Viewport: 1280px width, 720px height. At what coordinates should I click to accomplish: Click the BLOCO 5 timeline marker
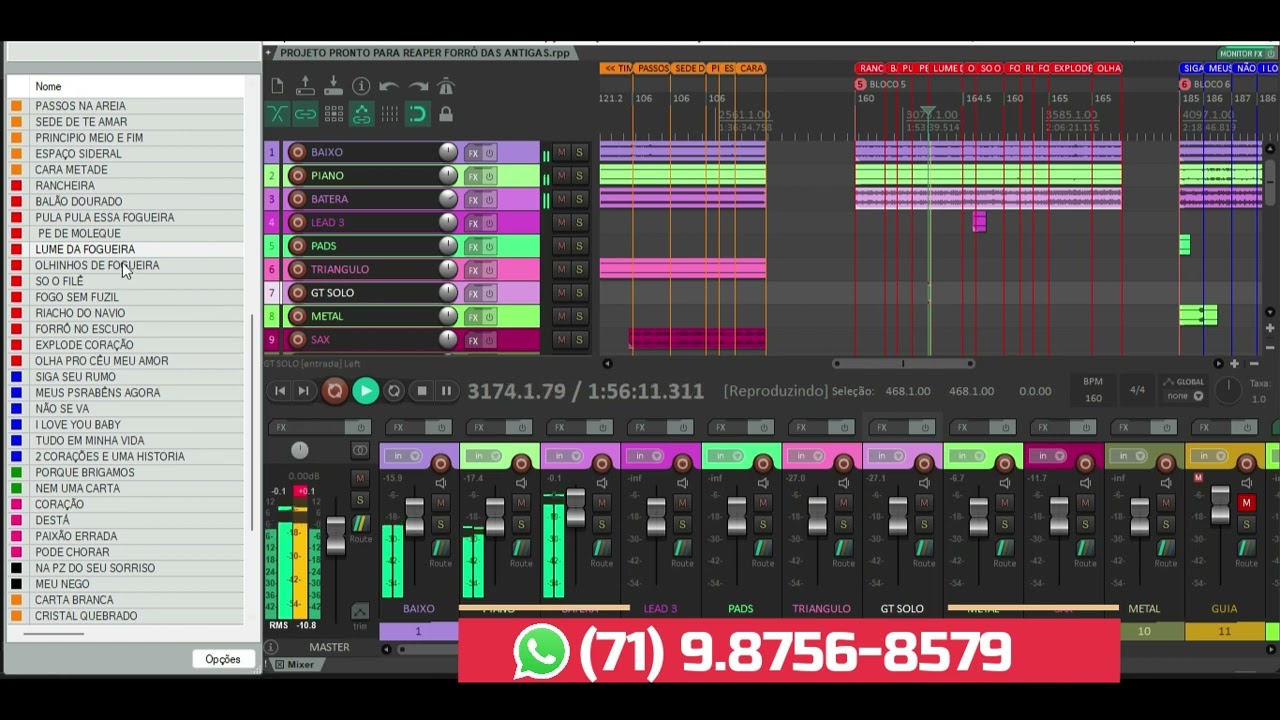886,84
